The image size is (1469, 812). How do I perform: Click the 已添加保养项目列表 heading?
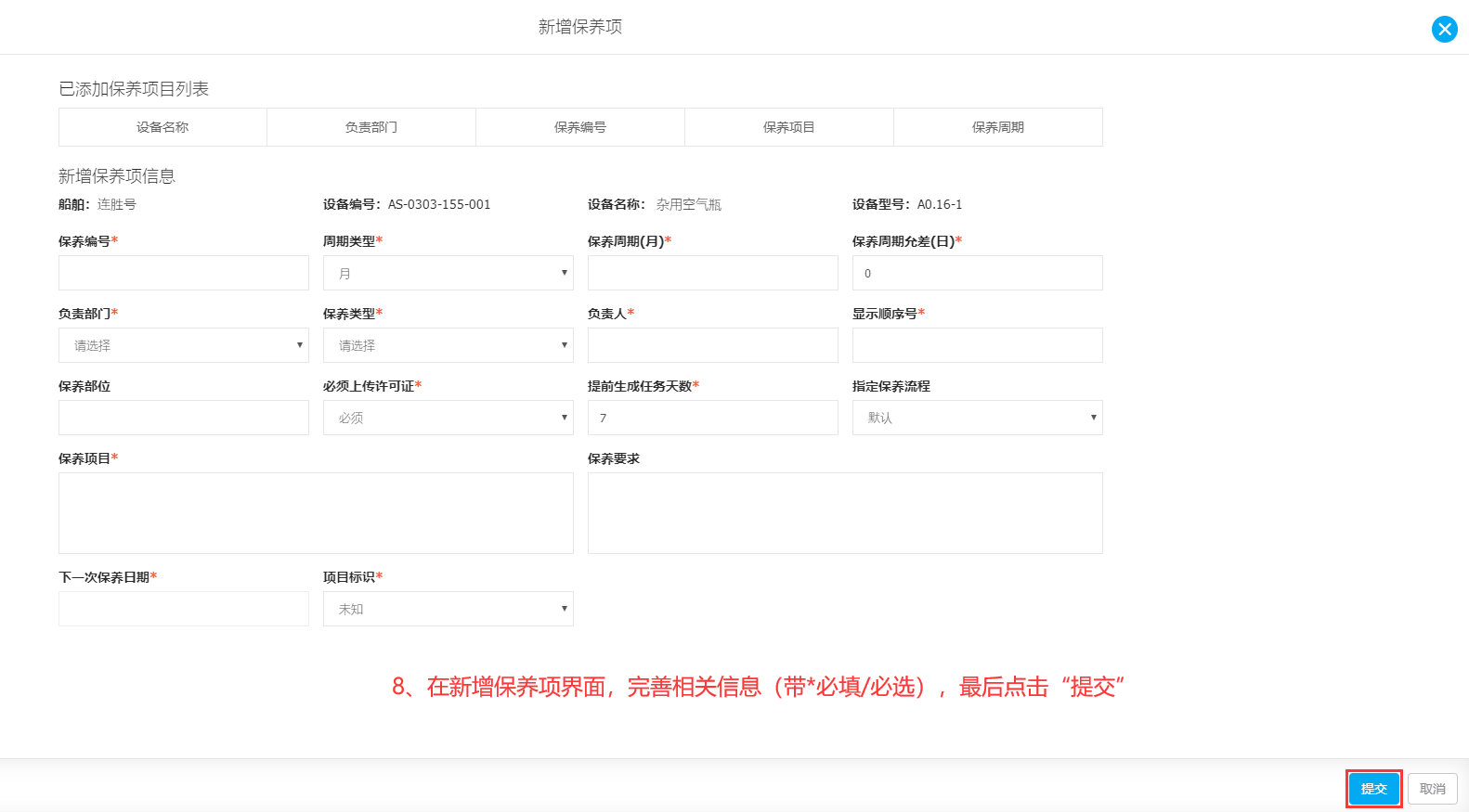point(134,89)
